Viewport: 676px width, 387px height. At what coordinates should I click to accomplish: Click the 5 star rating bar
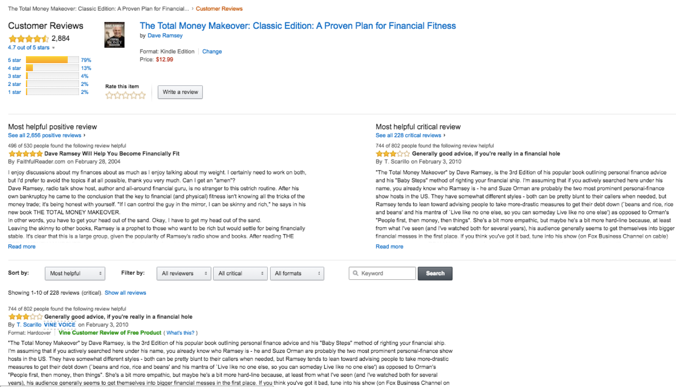pyautogui.click(x=52, y=60)
